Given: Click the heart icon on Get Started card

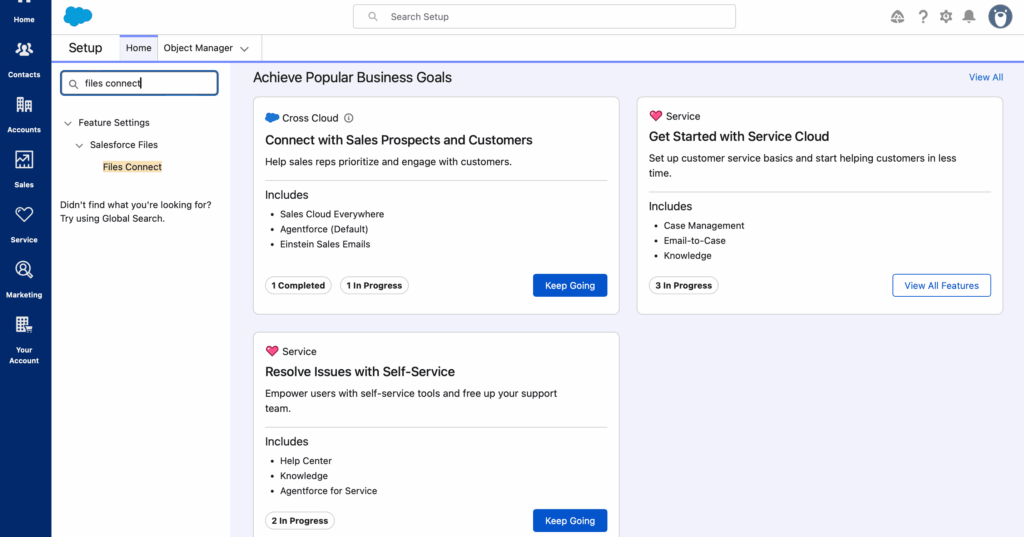Looking at the screenshot, I should point(656,116).
